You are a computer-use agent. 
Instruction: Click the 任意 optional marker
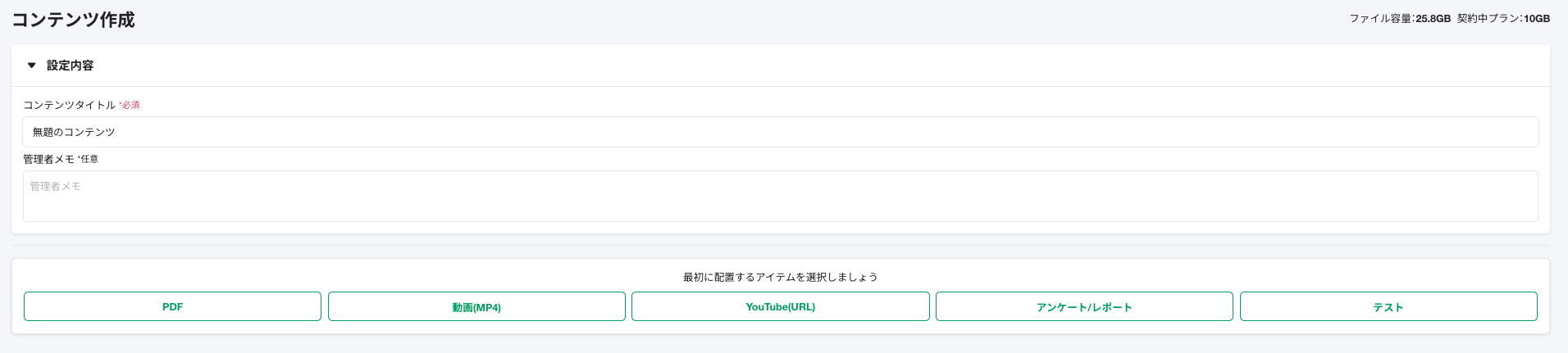89,159
